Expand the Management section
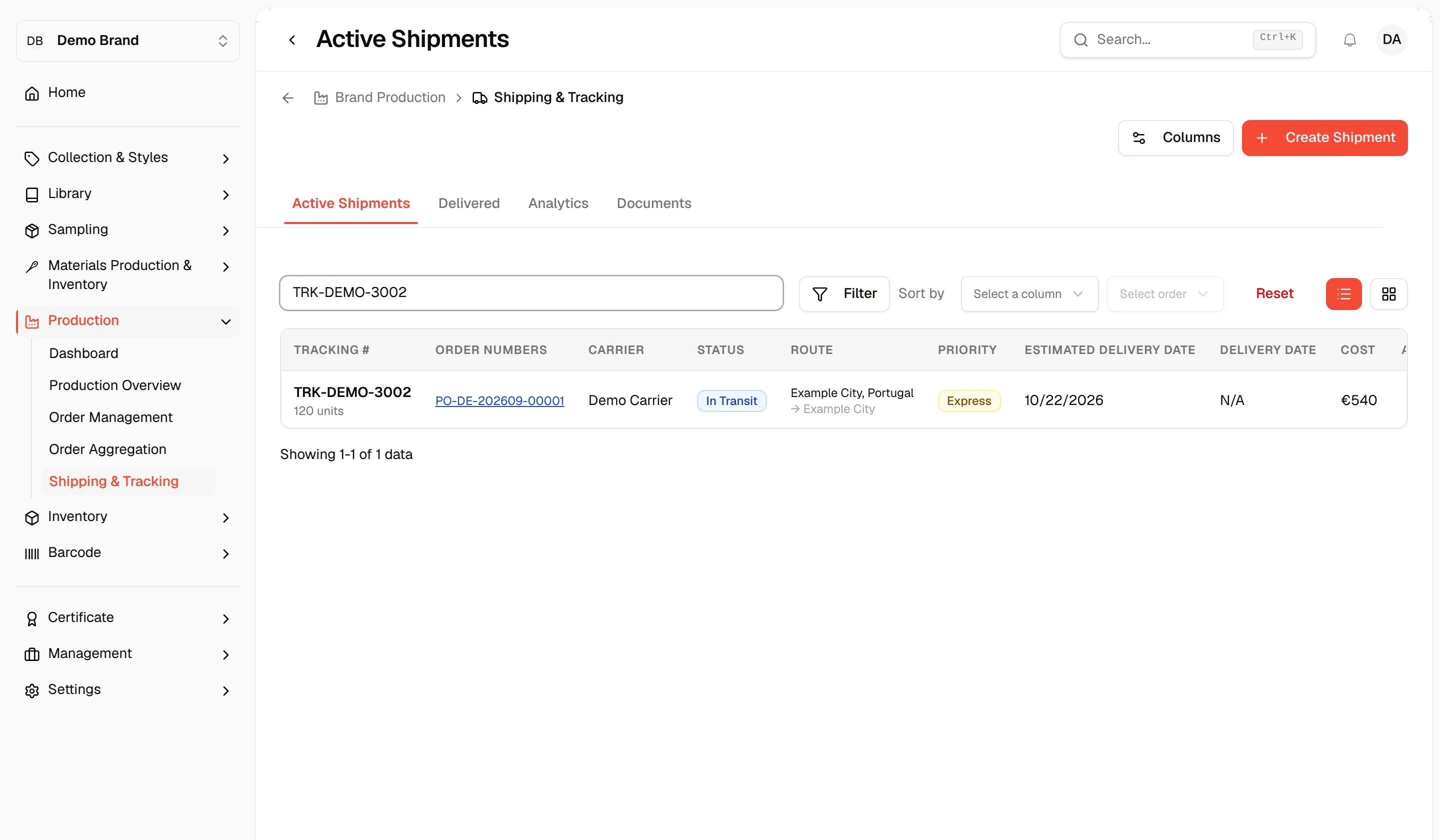 pos(127,654)
